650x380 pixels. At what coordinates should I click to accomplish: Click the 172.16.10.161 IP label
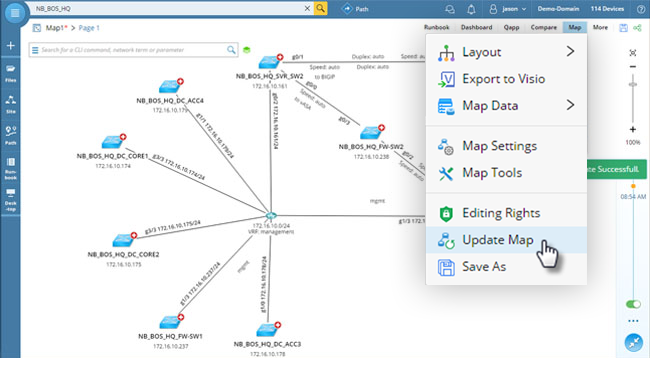click(269, 86)
